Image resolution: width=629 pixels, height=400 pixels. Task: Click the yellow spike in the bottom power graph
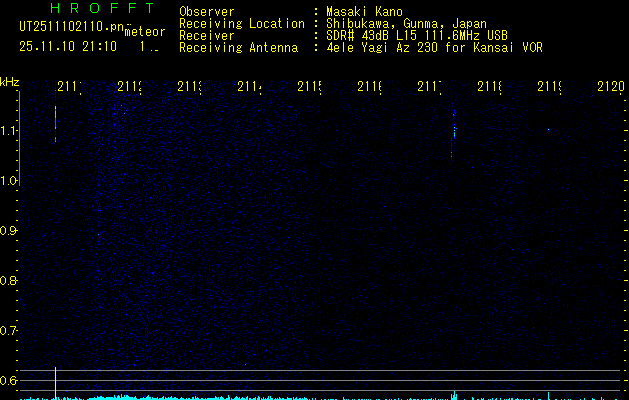point(55,383)
